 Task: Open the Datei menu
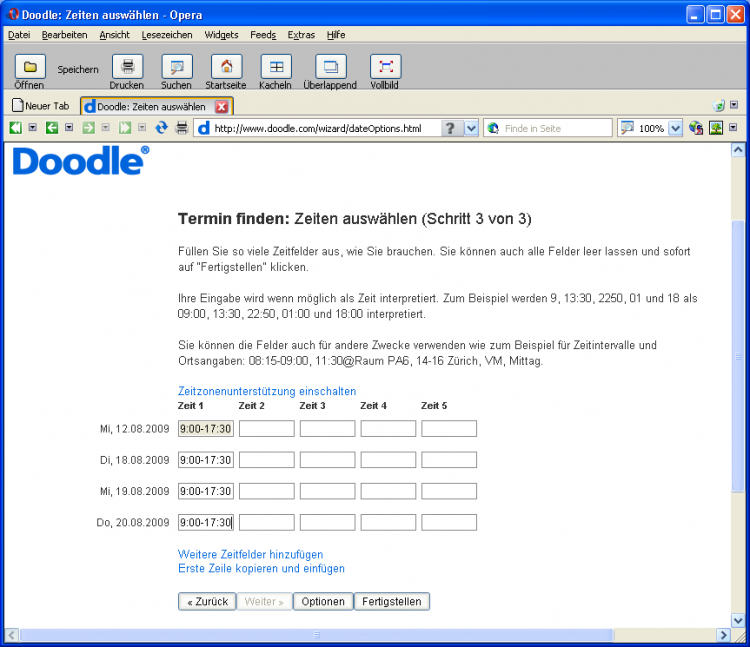click(x=19, y=35)
